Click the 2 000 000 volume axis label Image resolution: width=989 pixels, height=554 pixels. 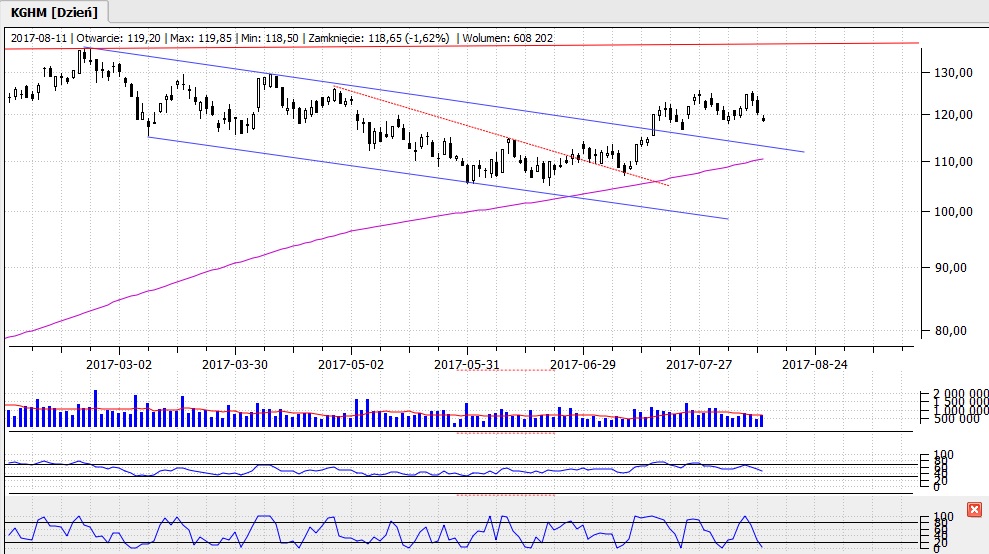tap(959, 393)
